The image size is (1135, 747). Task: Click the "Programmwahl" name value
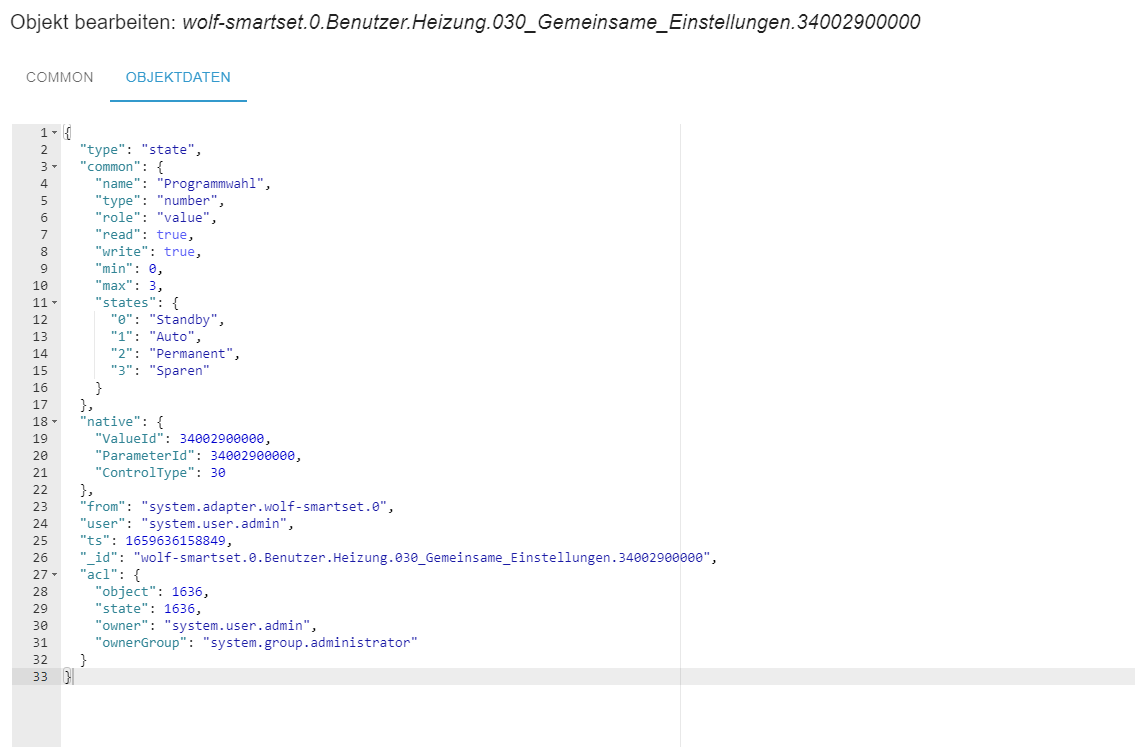pos(210,184)
